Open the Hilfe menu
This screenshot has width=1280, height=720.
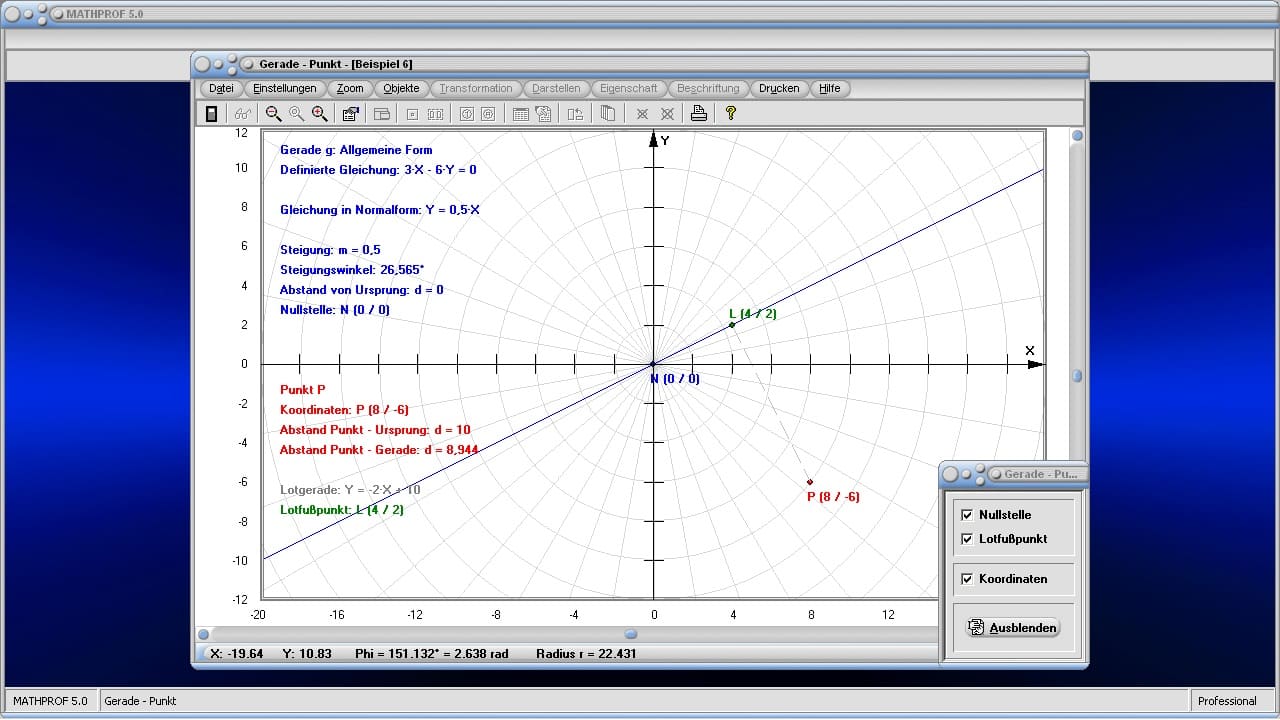830,88
